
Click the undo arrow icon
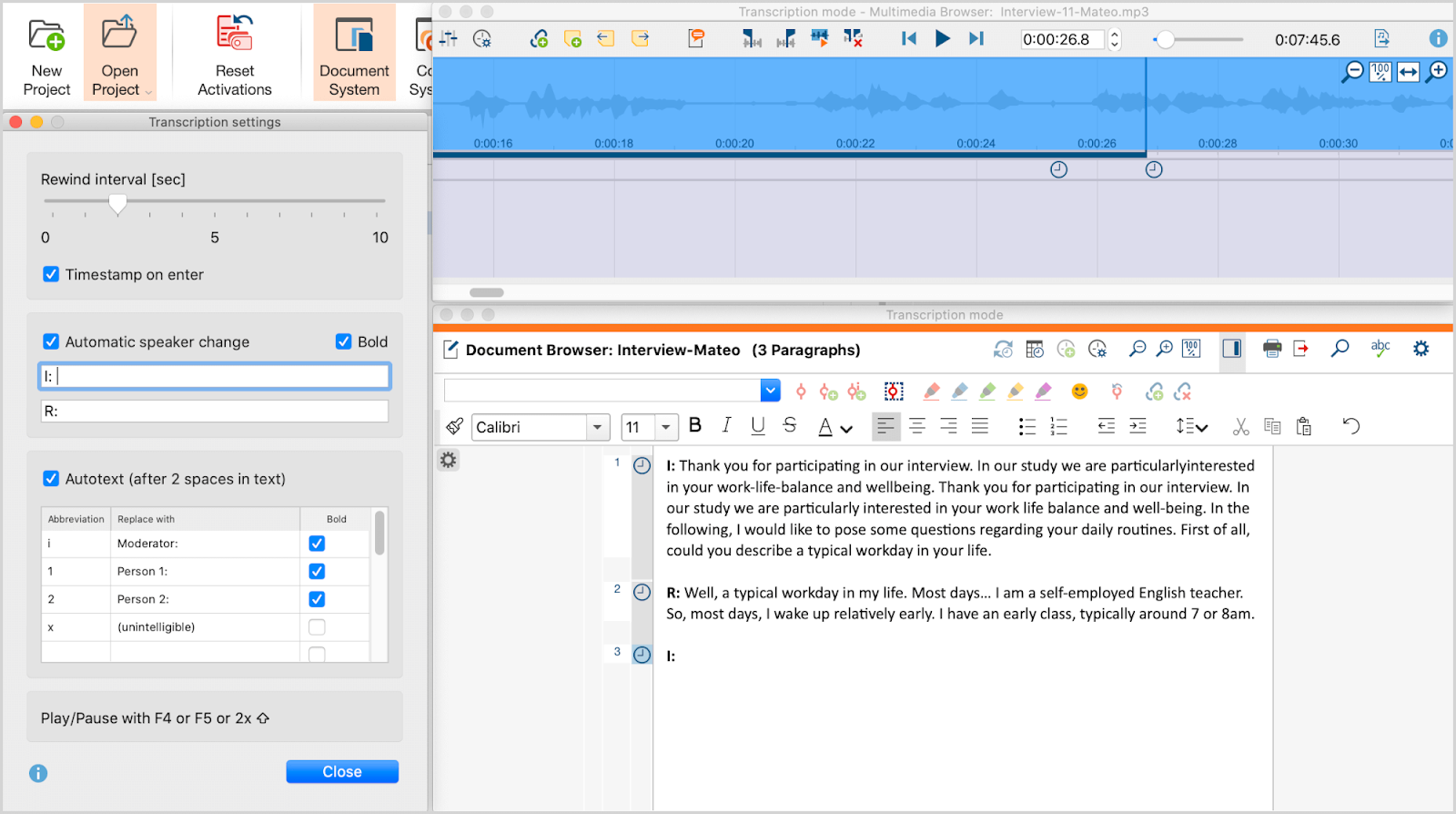click(1351, 426)
